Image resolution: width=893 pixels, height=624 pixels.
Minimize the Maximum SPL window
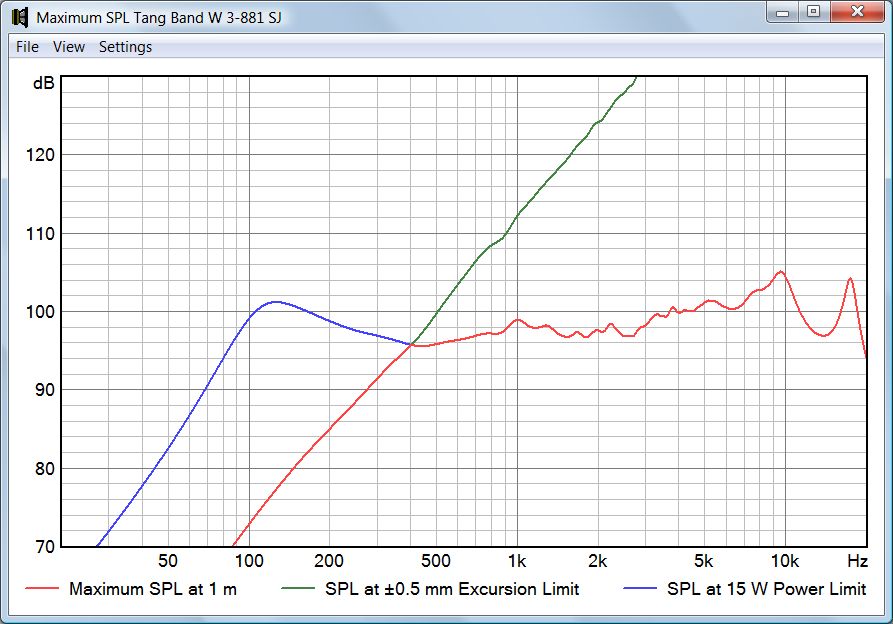pyautogui.click(x=783, y=12)
